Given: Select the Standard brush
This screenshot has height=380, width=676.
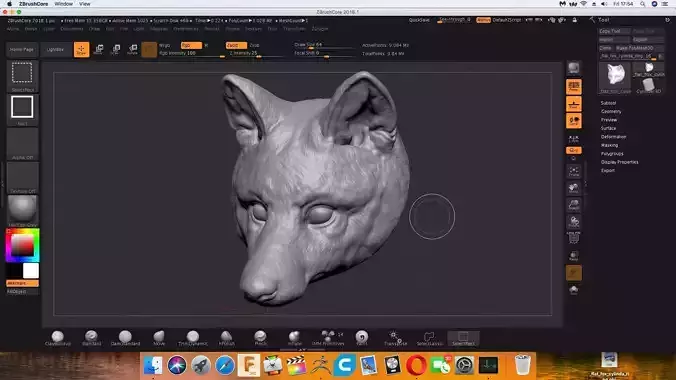Looking at the screenshot, I should click(91, 338).
